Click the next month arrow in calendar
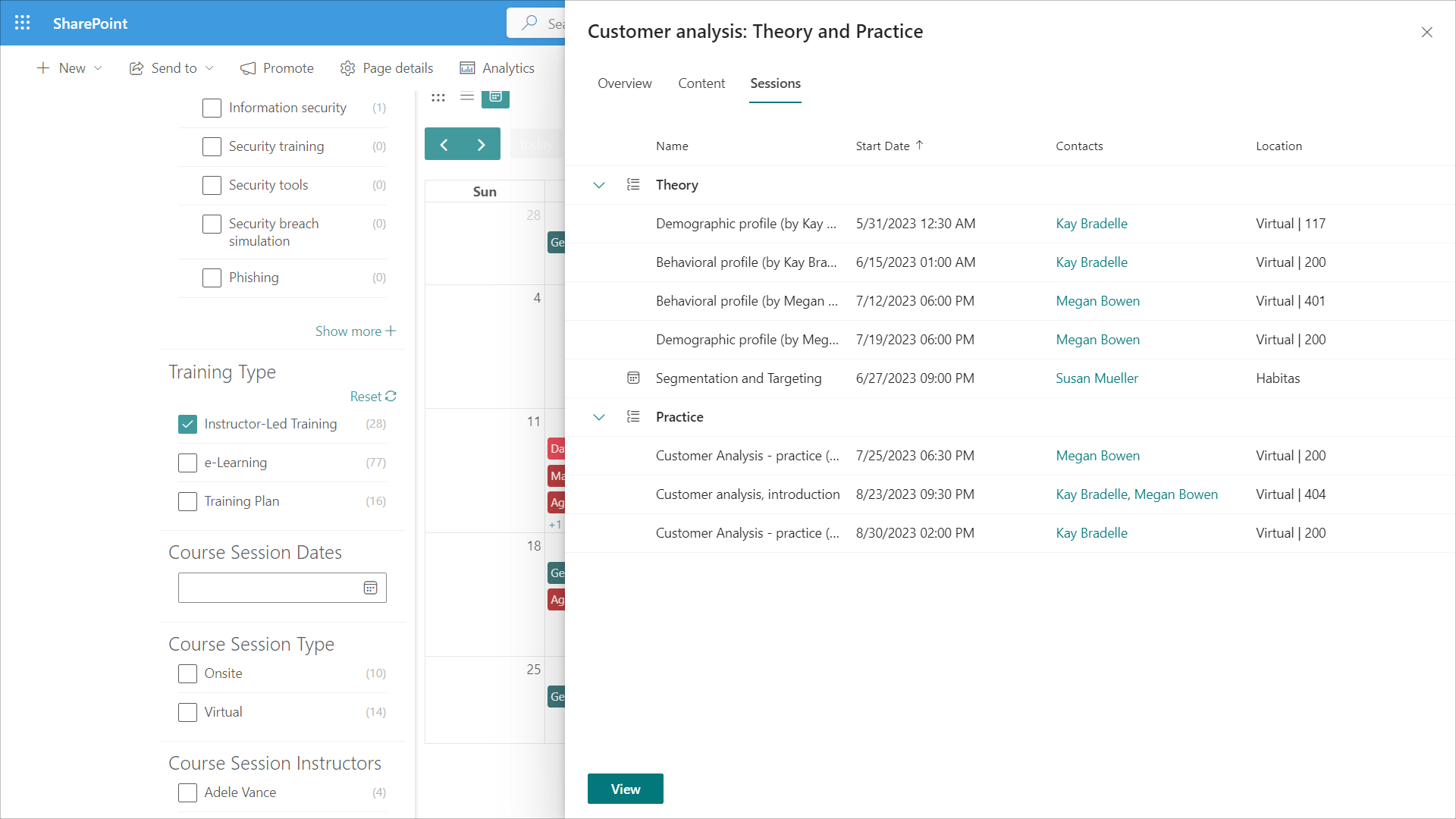 pyautogui.click(x=481, y=144)
